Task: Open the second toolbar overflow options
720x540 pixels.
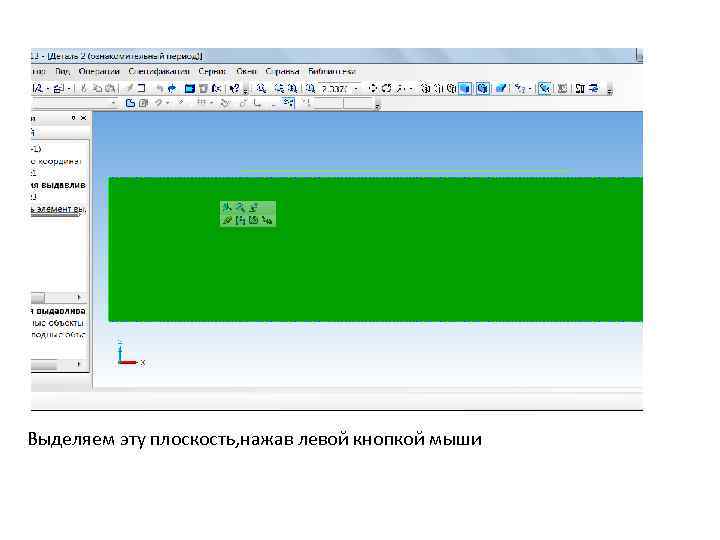Action: pyautogui.click(x=377, y=105)
